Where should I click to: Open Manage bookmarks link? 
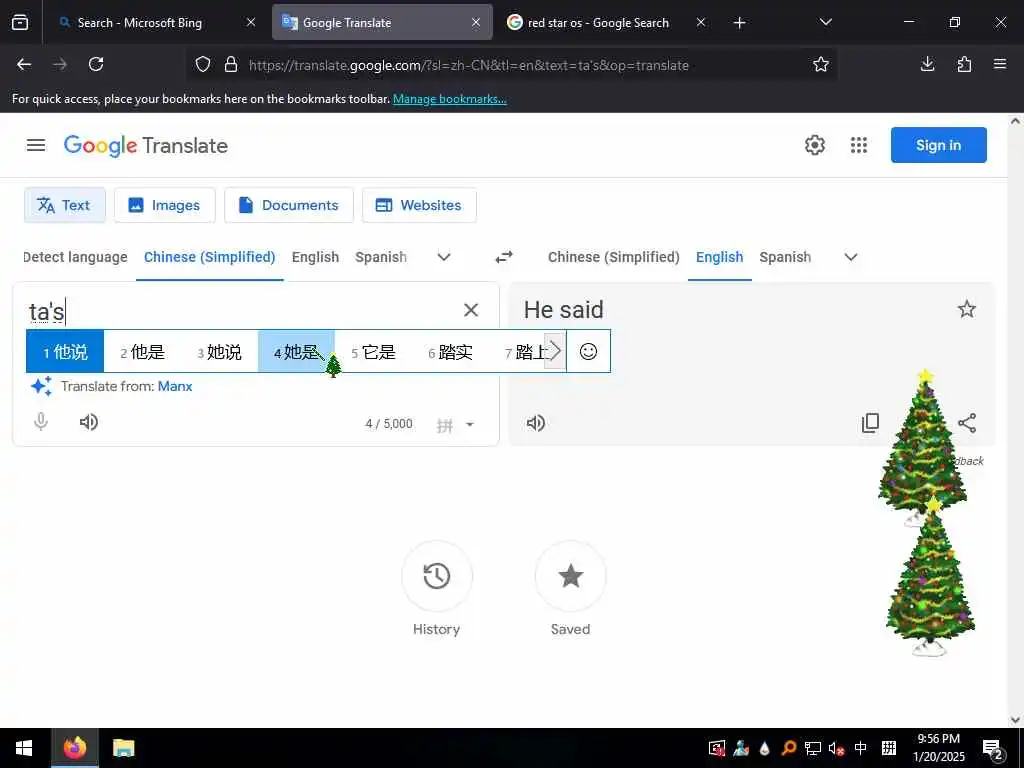[449, 99]
